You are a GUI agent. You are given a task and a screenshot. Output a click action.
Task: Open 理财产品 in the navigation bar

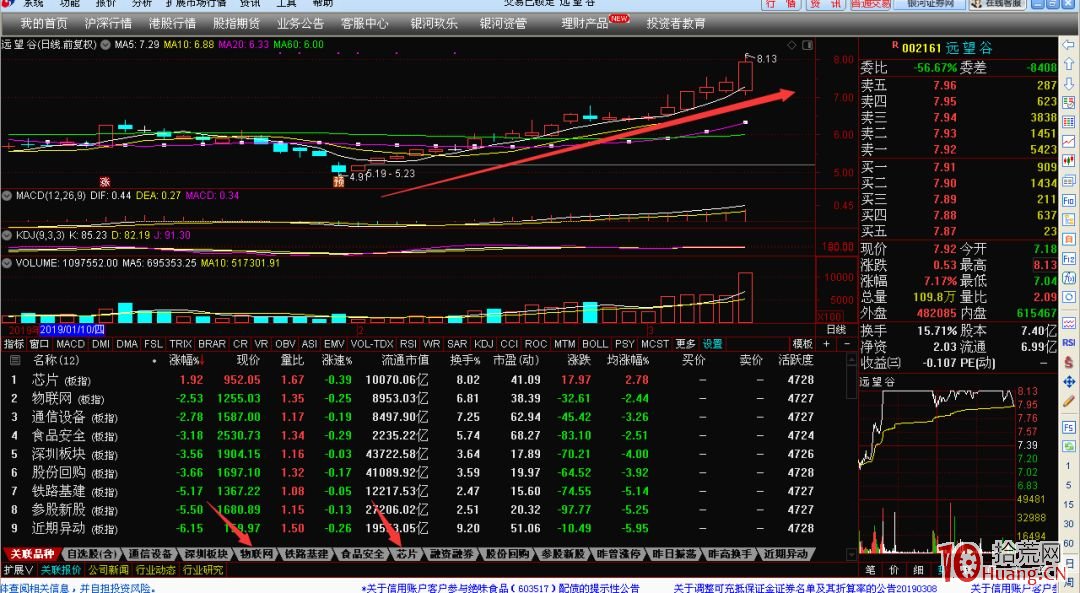[584, 23]
